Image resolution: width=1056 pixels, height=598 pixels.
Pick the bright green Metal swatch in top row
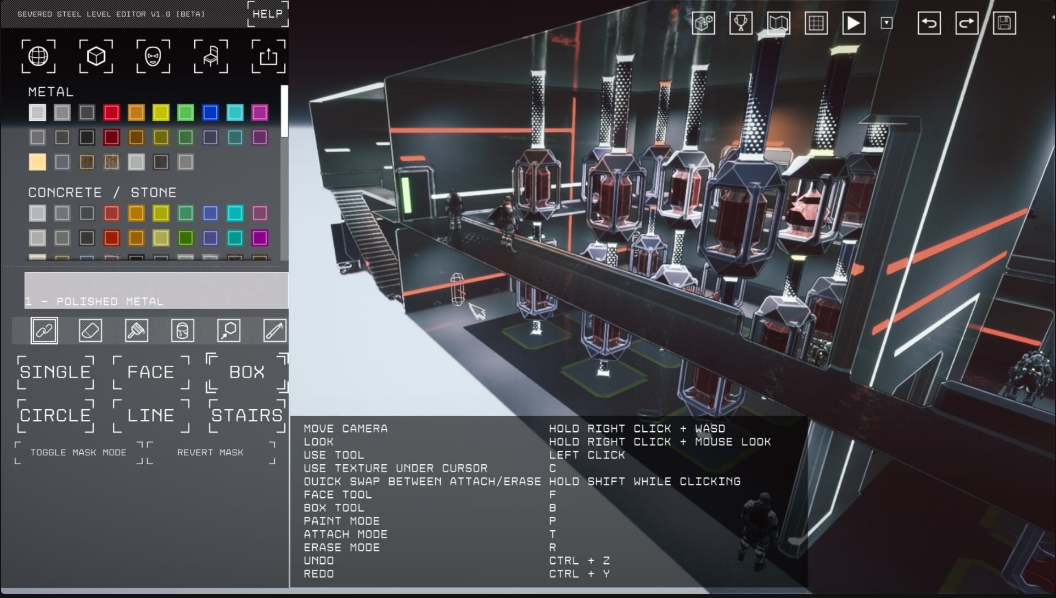186,112
